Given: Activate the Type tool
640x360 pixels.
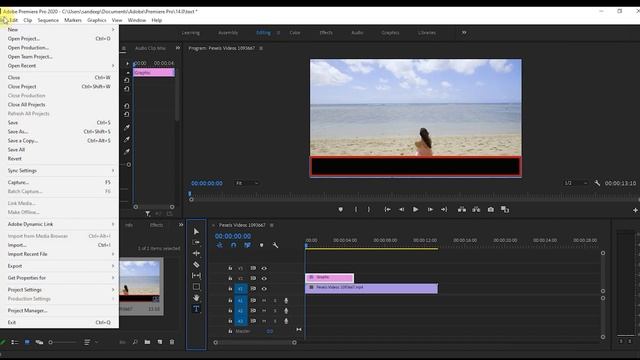Looking at the screenshot, I should 196,309.
